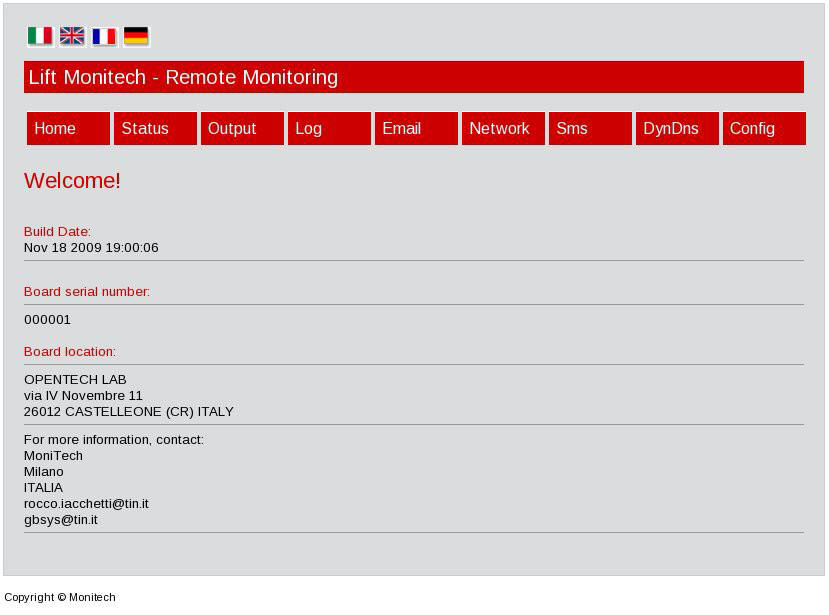The width and height of the screenshot is (829, 615).
Task: Switch language to Italian flag
Action: click(40, 36)
